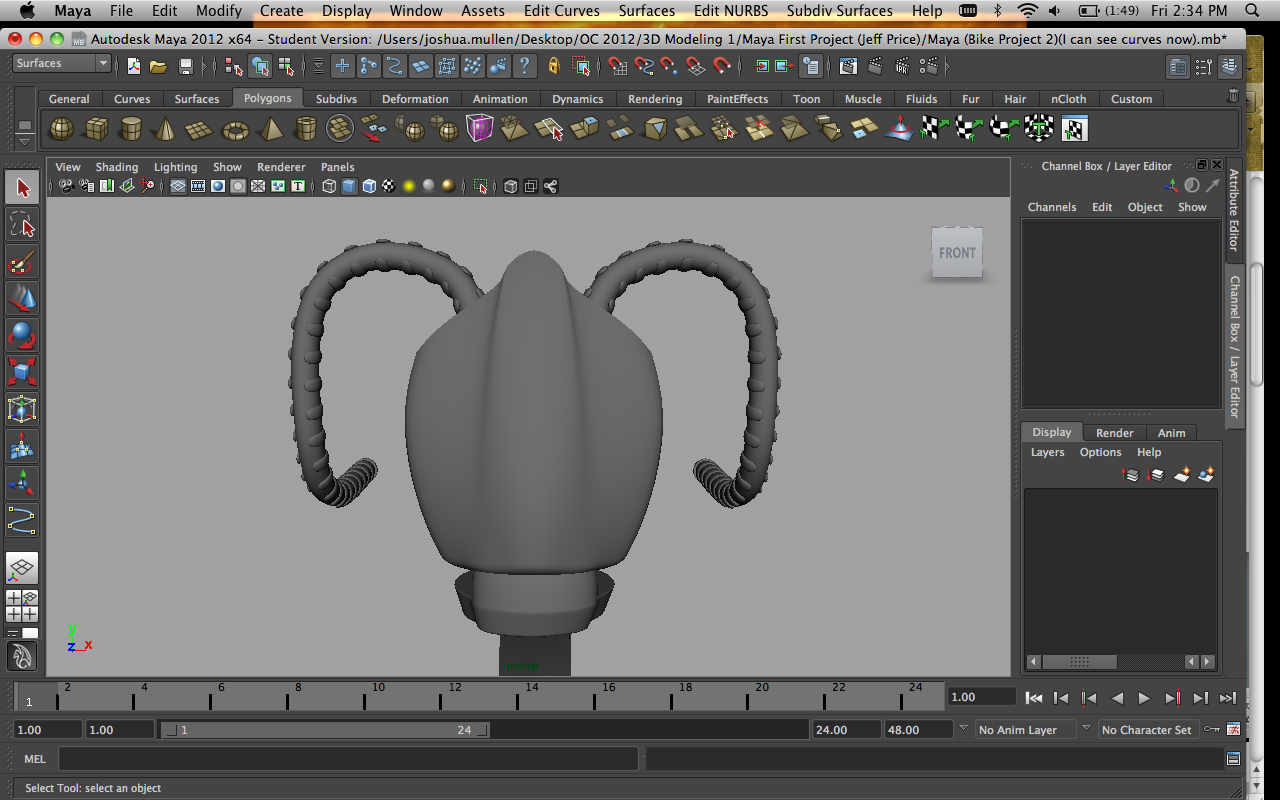Viewport: 1280px width, 800px height.
Task: Toggle the isolate select view mode
Action: click(482, 186)
